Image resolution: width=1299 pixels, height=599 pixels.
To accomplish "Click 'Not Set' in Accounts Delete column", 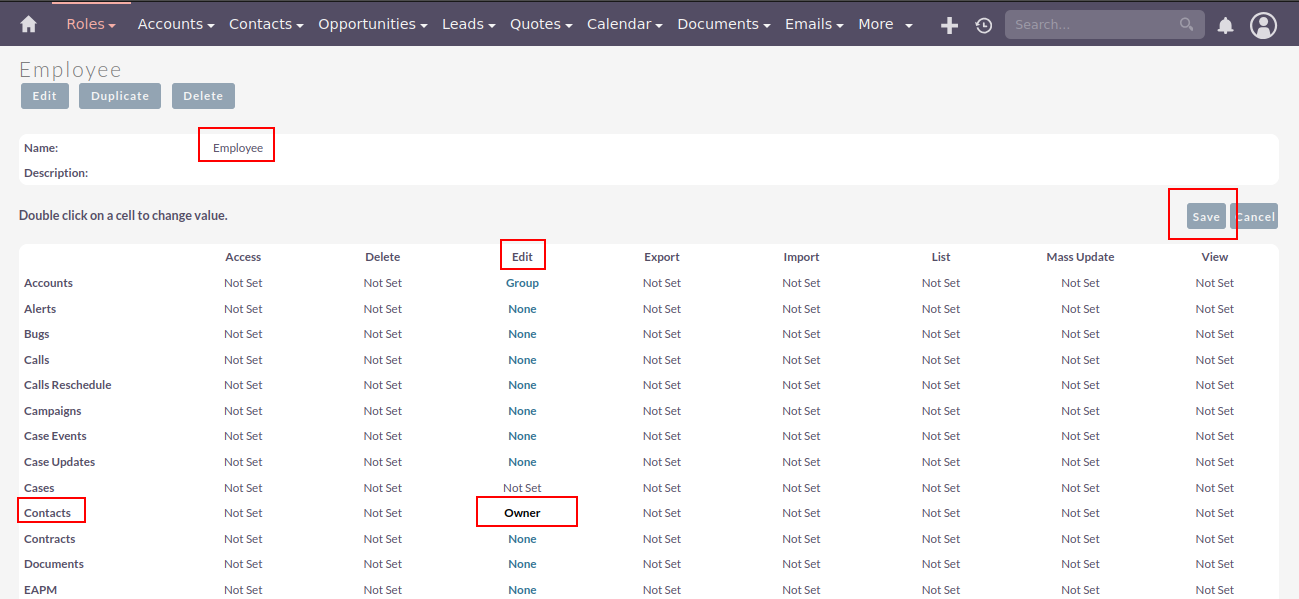I will [x=383, y=283].
